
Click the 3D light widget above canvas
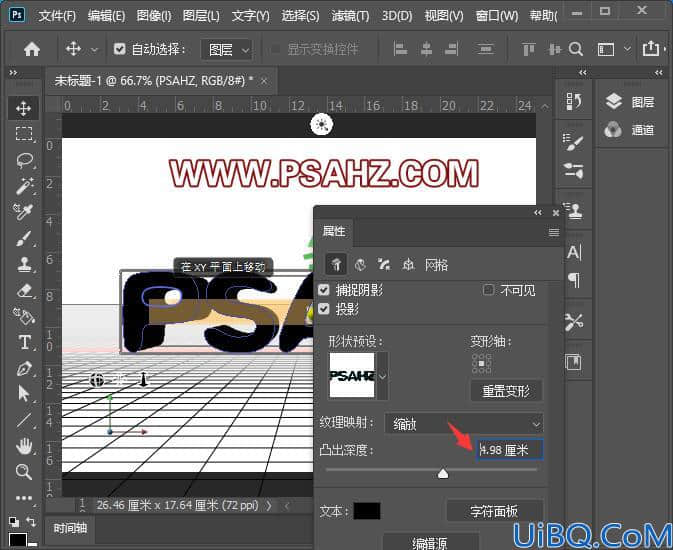pyautogui.click(x=321, y=125)
